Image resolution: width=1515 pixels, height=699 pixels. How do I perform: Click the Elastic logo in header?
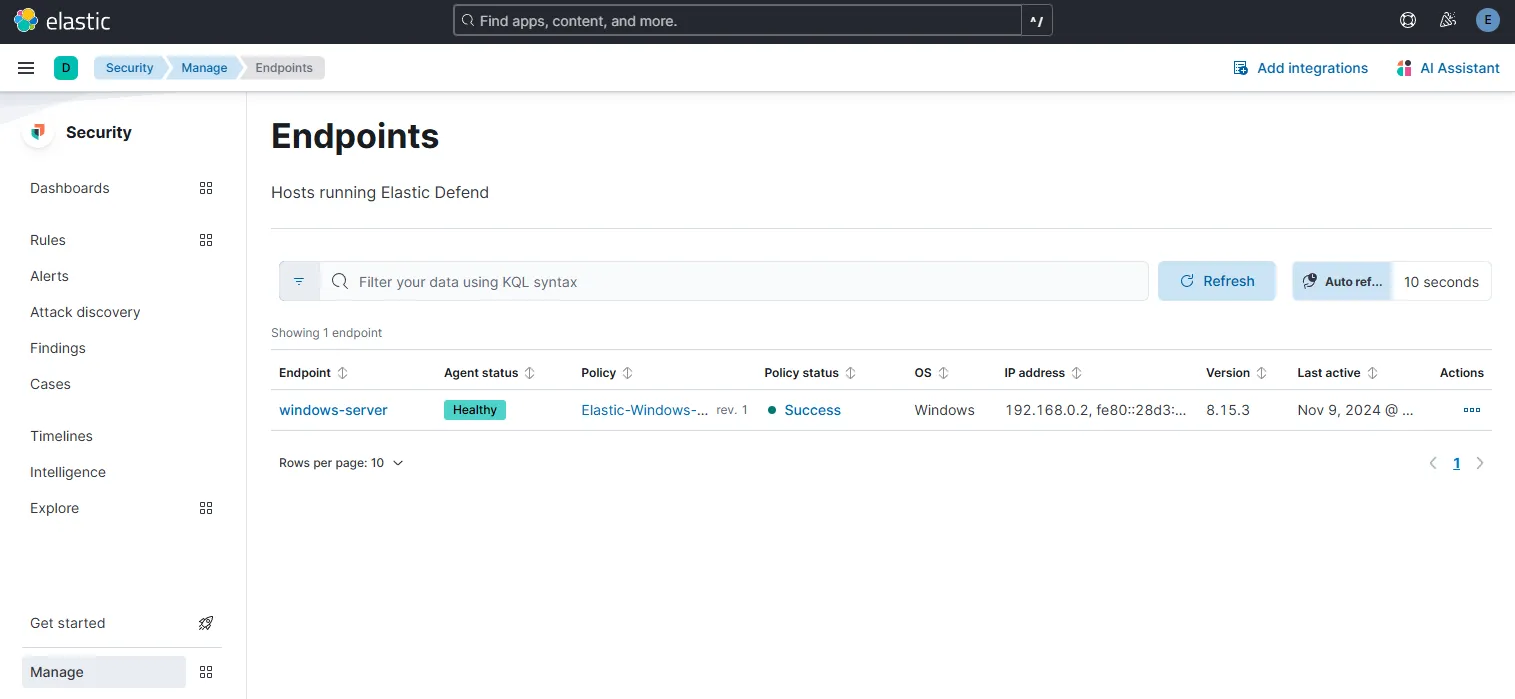62,20
